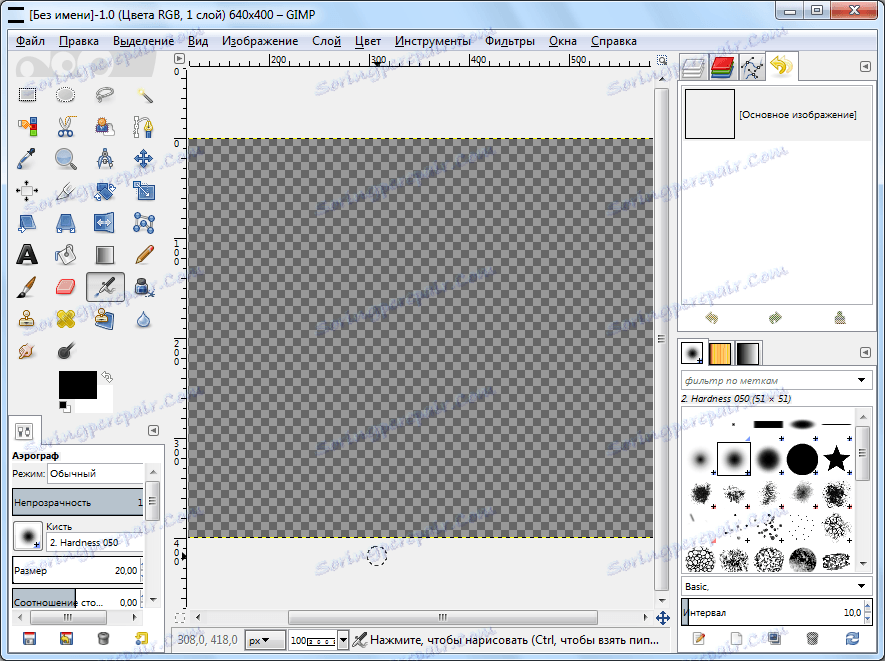Select the Shear tool

pos(27,223)
